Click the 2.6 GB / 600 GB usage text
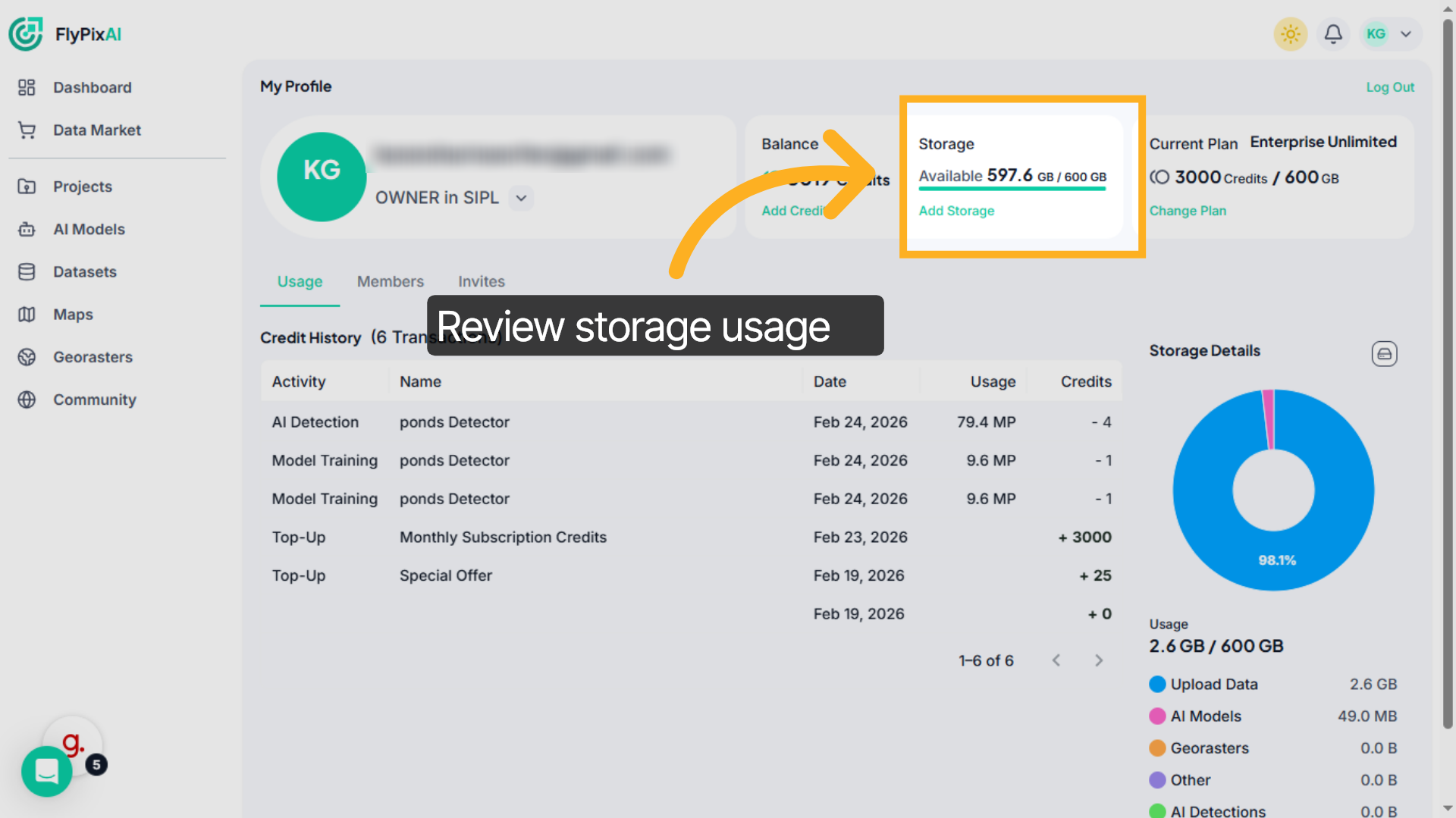This screenshot has width=1456, height=818. point(1216,647)
